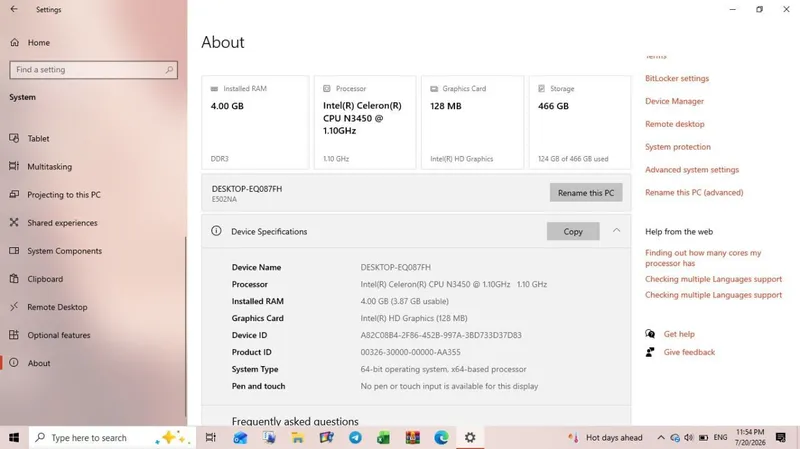Go back using the Settings back arrow

14,9
